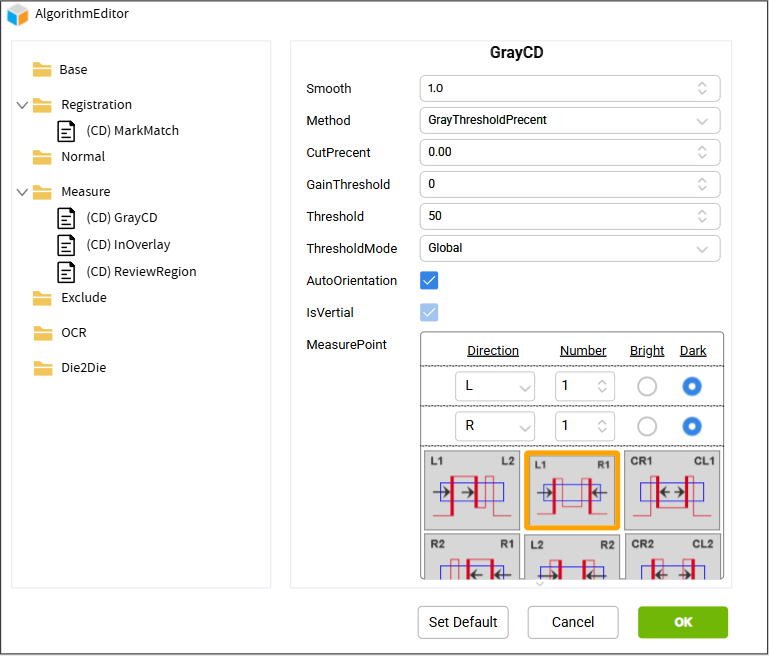Select Dark radio button for R direction row
Screen dimensions: 769x656
tap(691, 426)
